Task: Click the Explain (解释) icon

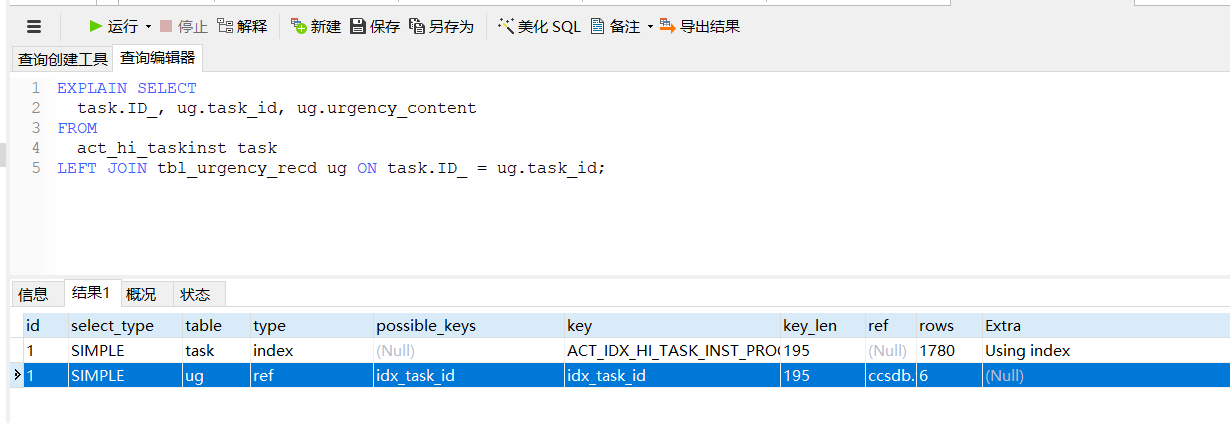Action: (x=225, y=26)
